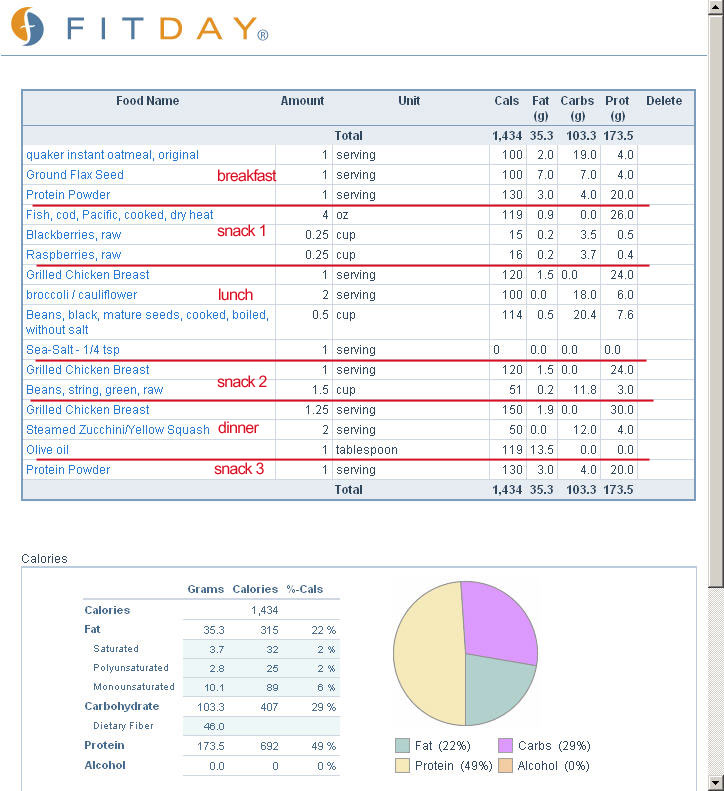Select the Protein (49%) legend swatch

pyautogui.click(x=402, y=766)
